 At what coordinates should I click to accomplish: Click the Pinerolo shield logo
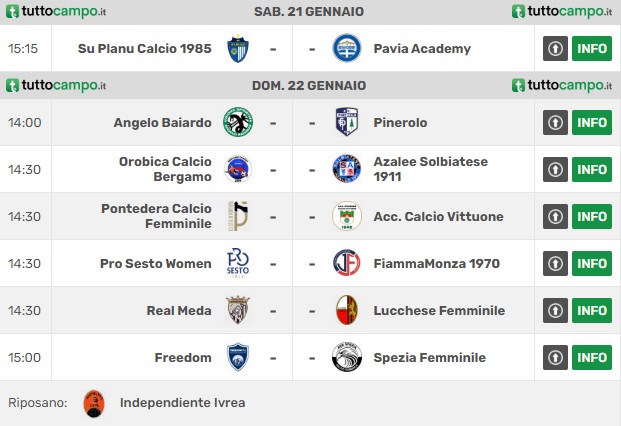(347, 122)
